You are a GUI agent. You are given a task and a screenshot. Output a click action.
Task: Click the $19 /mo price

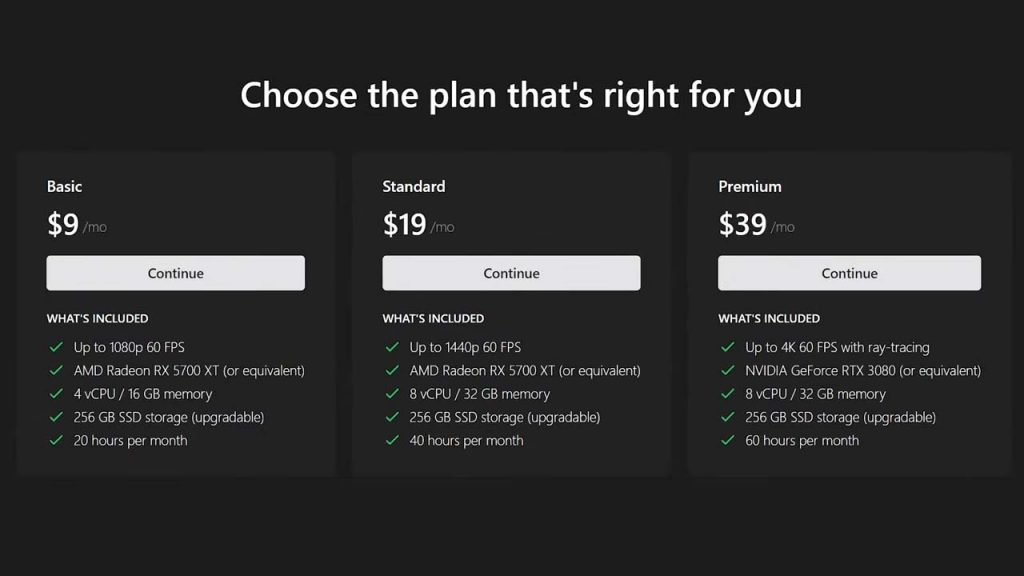pyautogui.click(x=418, y=225)
